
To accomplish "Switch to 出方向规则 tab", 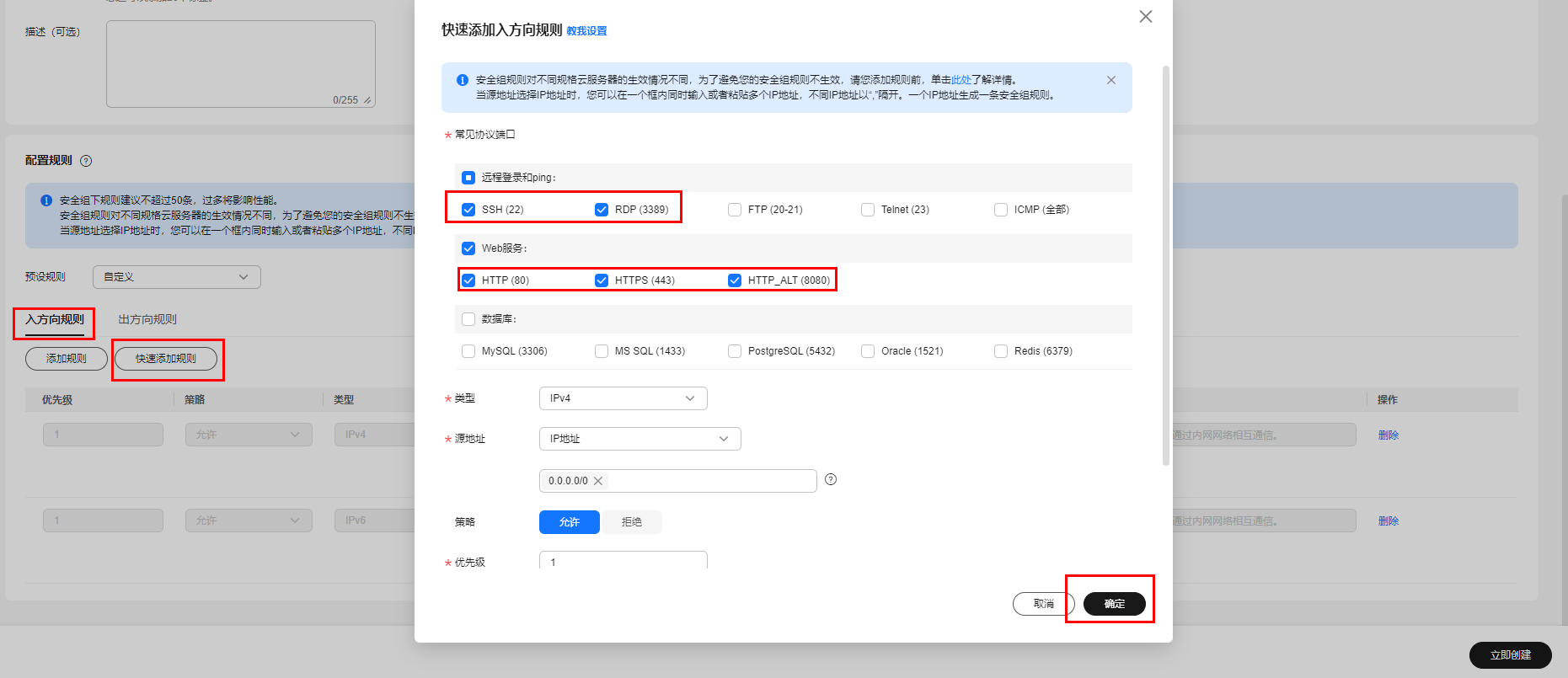I will 147,320.
